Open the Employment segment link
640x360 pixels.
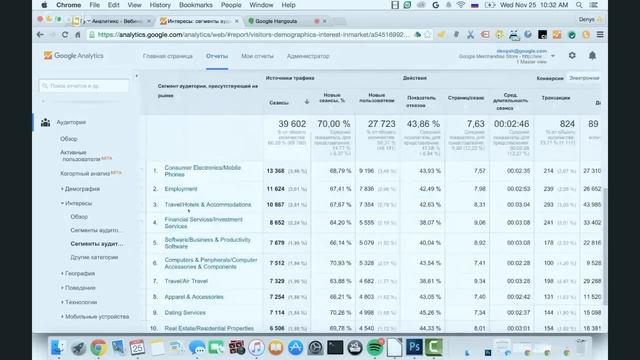click(181, 189)
